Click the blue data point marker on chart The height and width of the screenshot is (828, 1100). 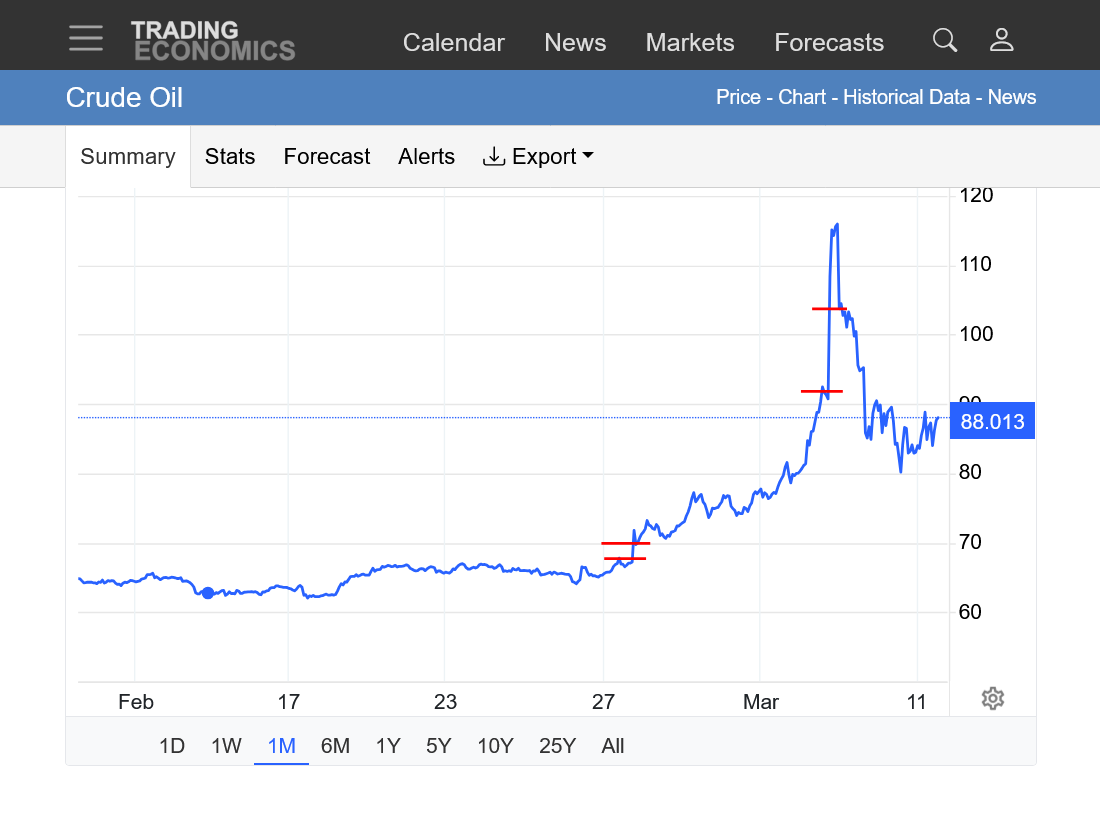(x=207, y=593)
